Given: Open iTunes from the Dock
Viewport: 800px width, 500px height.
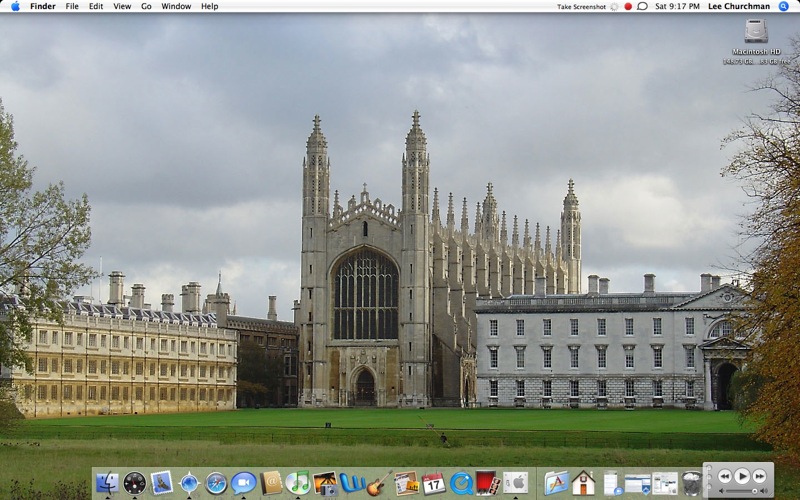Looking at the screenshot, I should coord(297,483).
